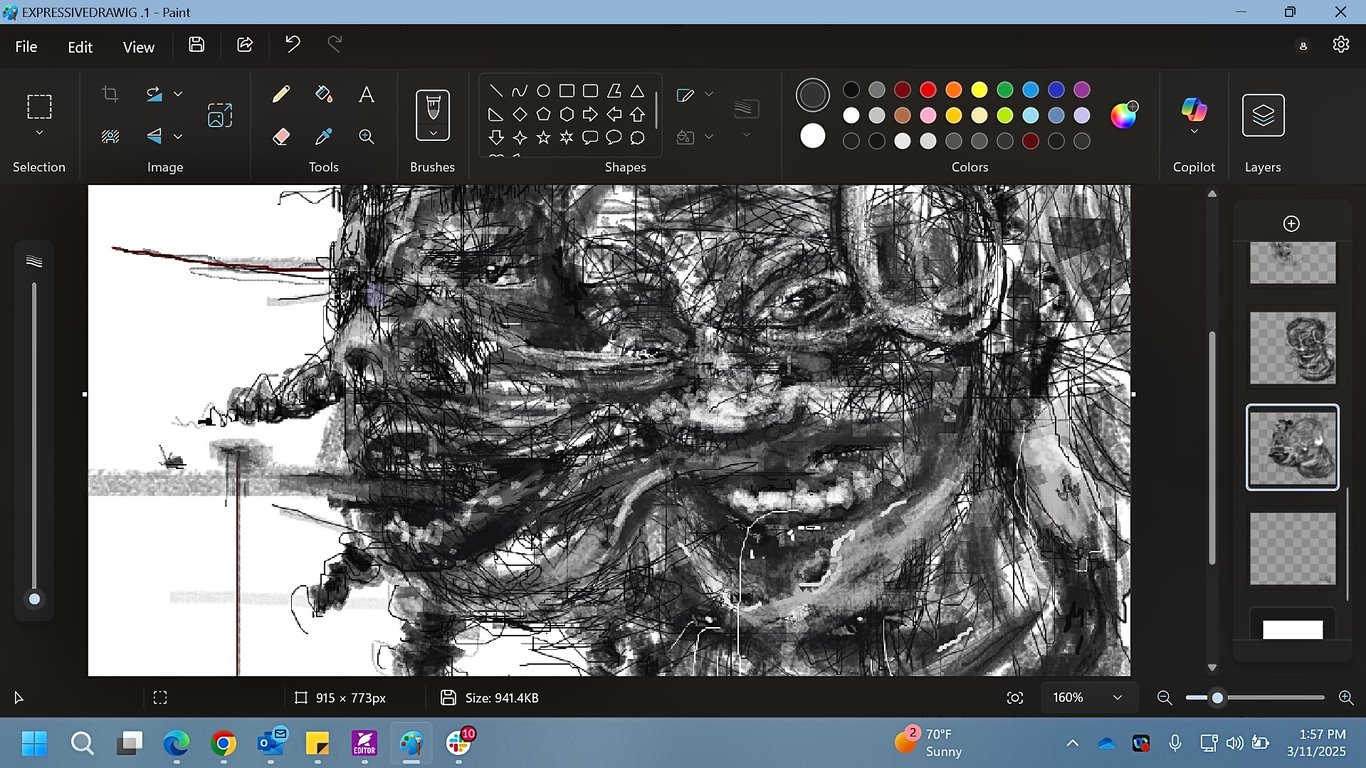The width and height of the screenshot is (1366, 768).
Task: Open the Copilot button
Action: [1194, 115]
